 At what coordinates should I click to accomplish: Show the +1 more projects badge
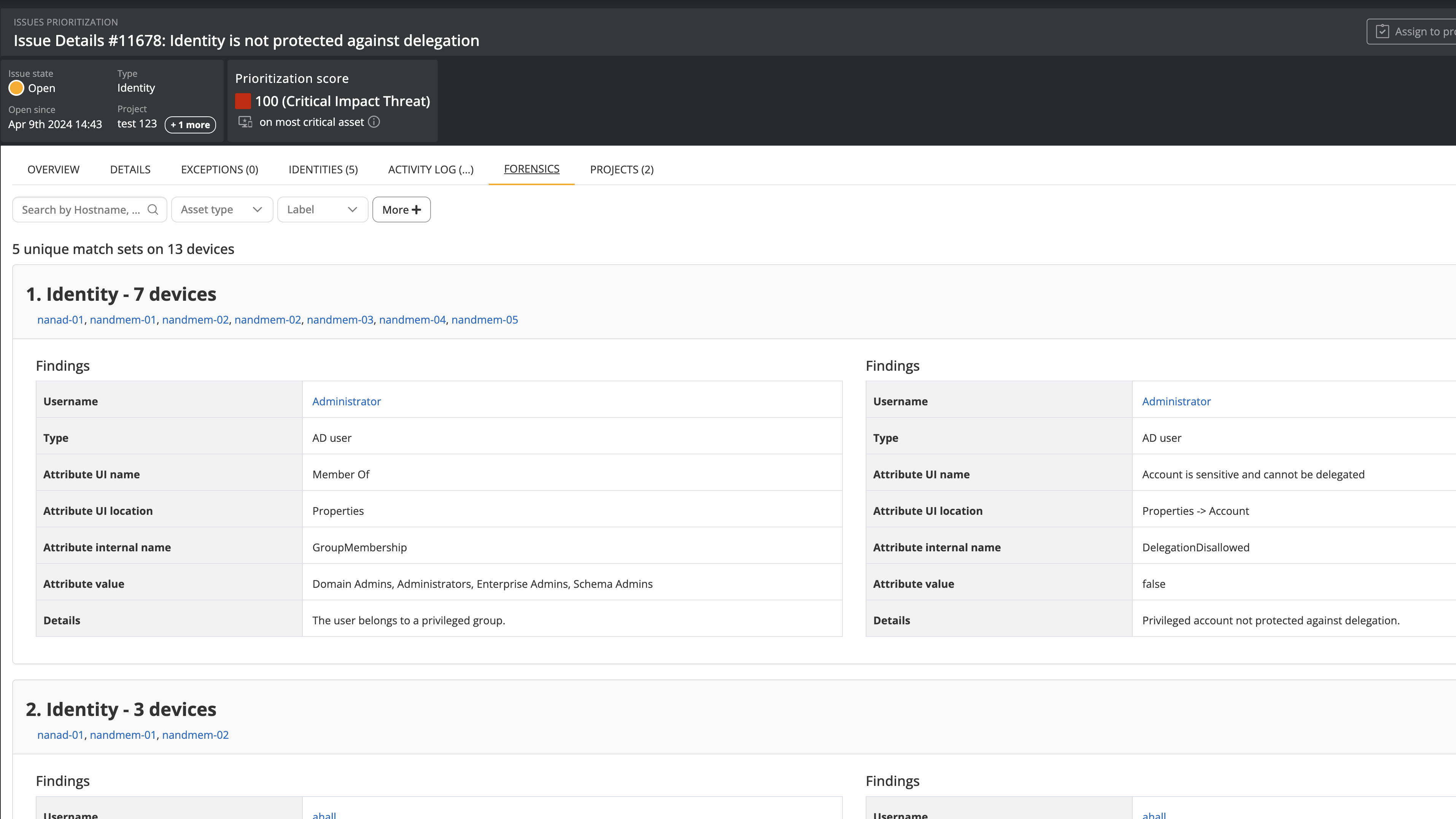click(x=190, y=125)
